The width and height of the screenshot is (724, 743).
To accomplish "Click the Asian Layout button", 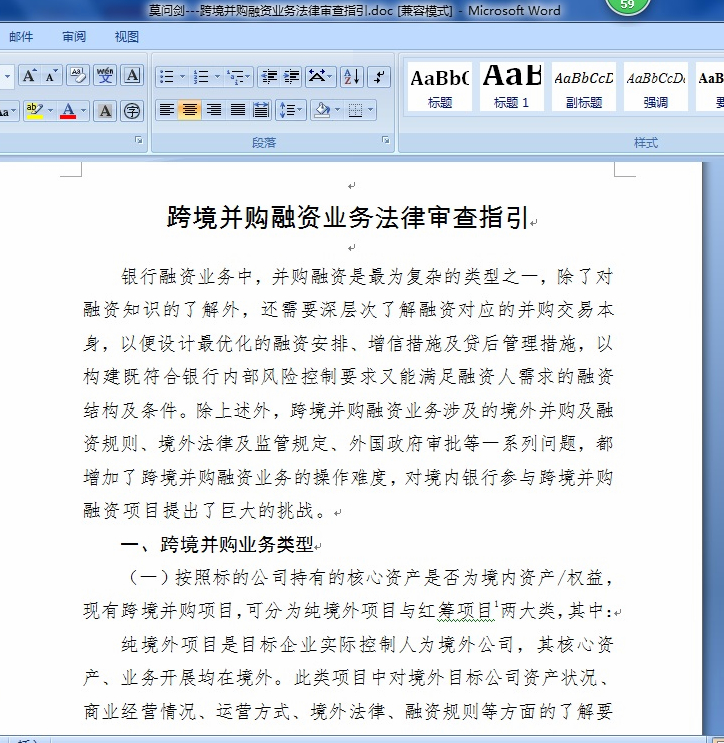I will click(x=321, y=76).
